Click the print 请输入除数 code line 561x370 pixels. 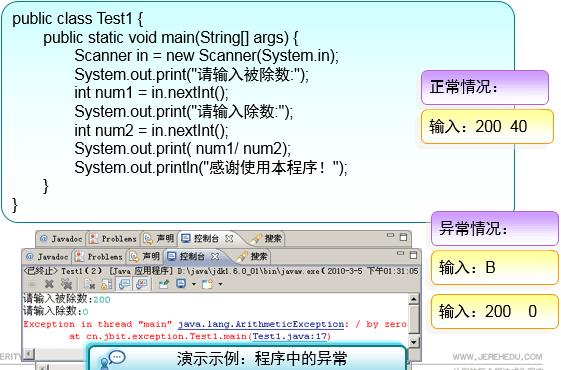(184, 112)
